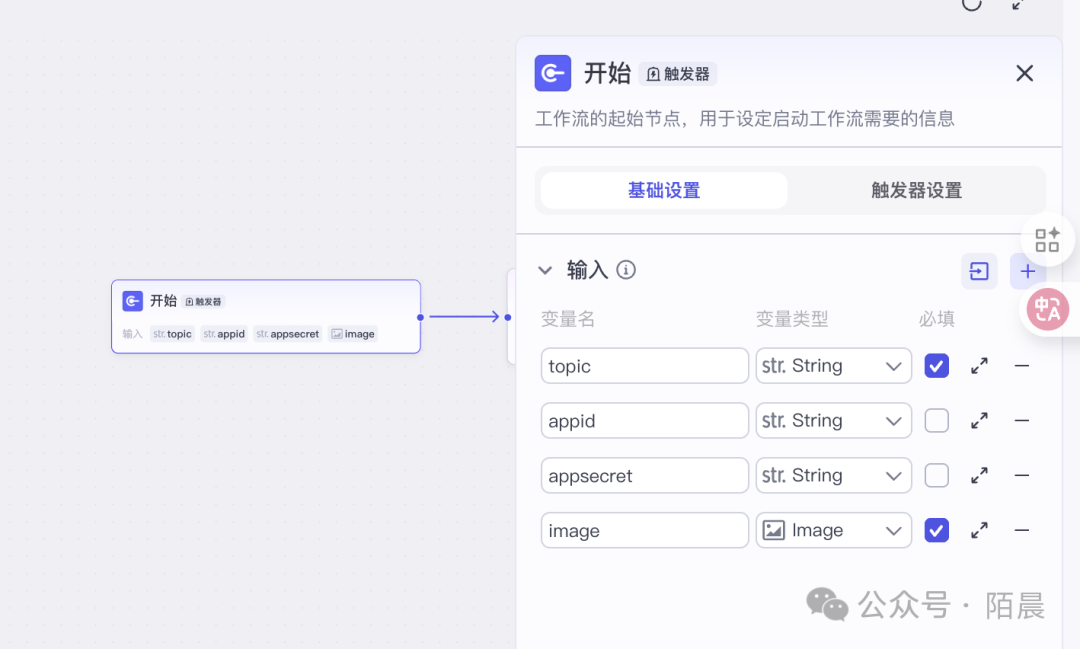This screenshot has width=1080, height=649.
Task: Click the appsecret variable name field
Action: click(644, 475)
